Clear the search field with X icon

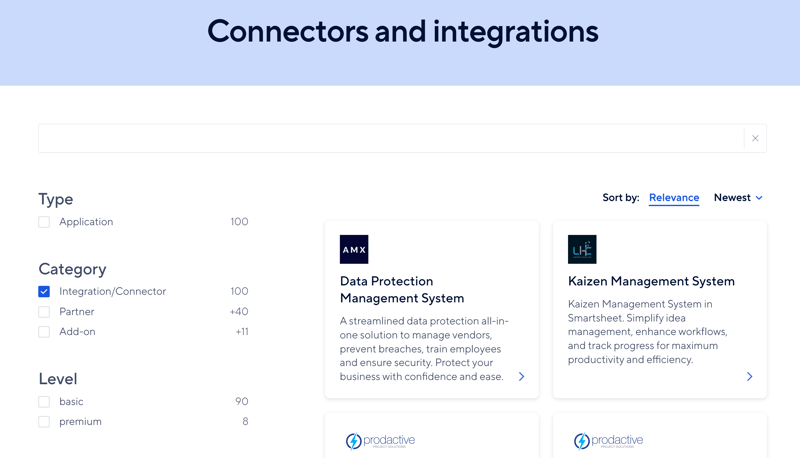coord(755,139)
